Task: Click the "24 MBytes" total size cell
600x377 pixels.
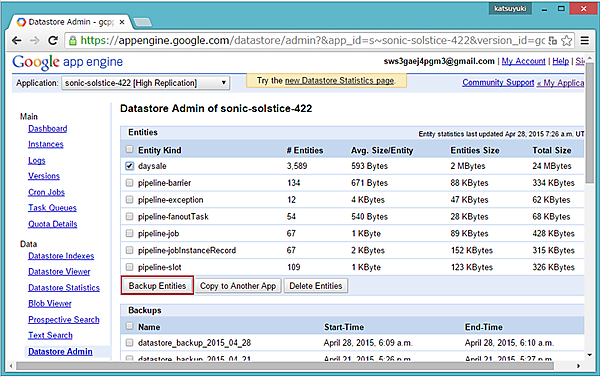Action: (x=552, y=166)
